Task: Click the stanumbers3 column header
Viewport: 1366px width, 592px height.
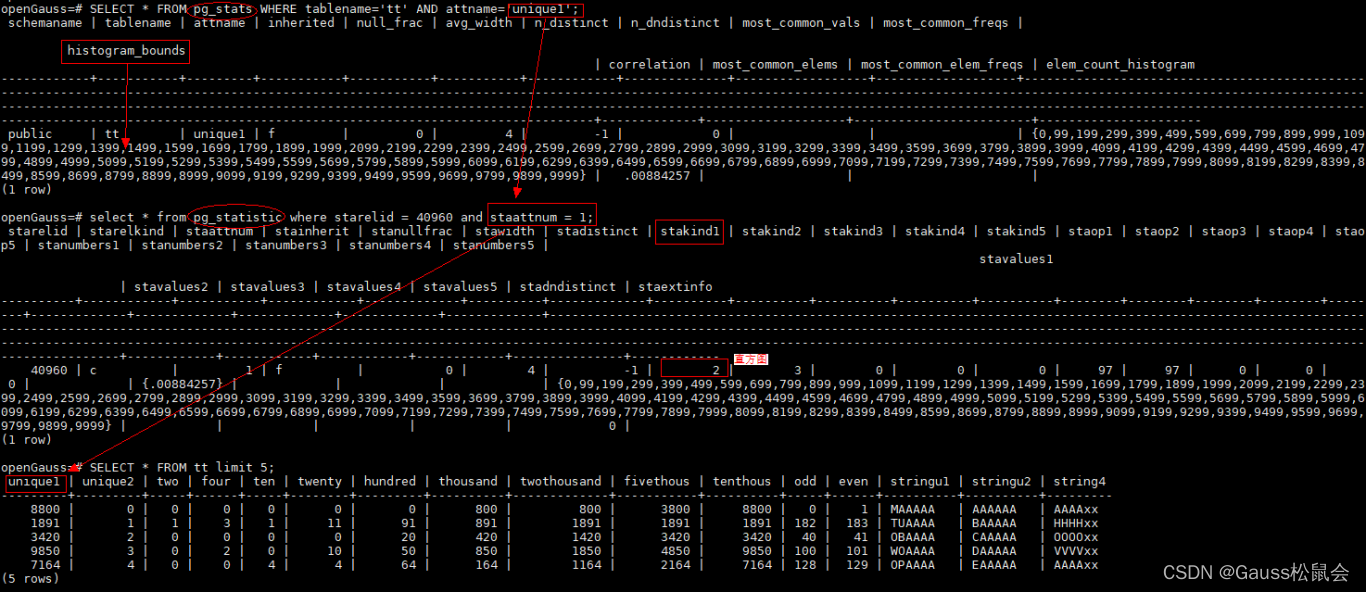Action: [x=286, y=245]
